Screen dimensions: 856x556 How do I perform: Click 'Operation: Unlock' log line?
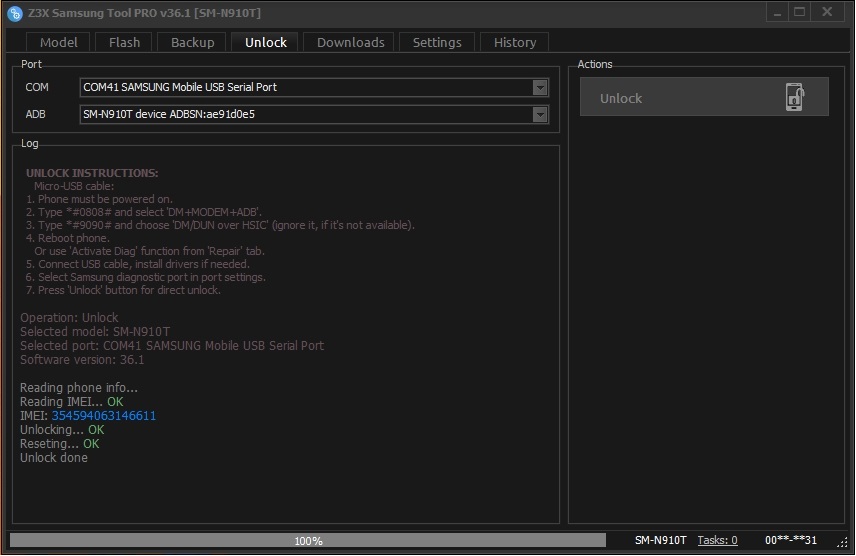coord(69,317)
